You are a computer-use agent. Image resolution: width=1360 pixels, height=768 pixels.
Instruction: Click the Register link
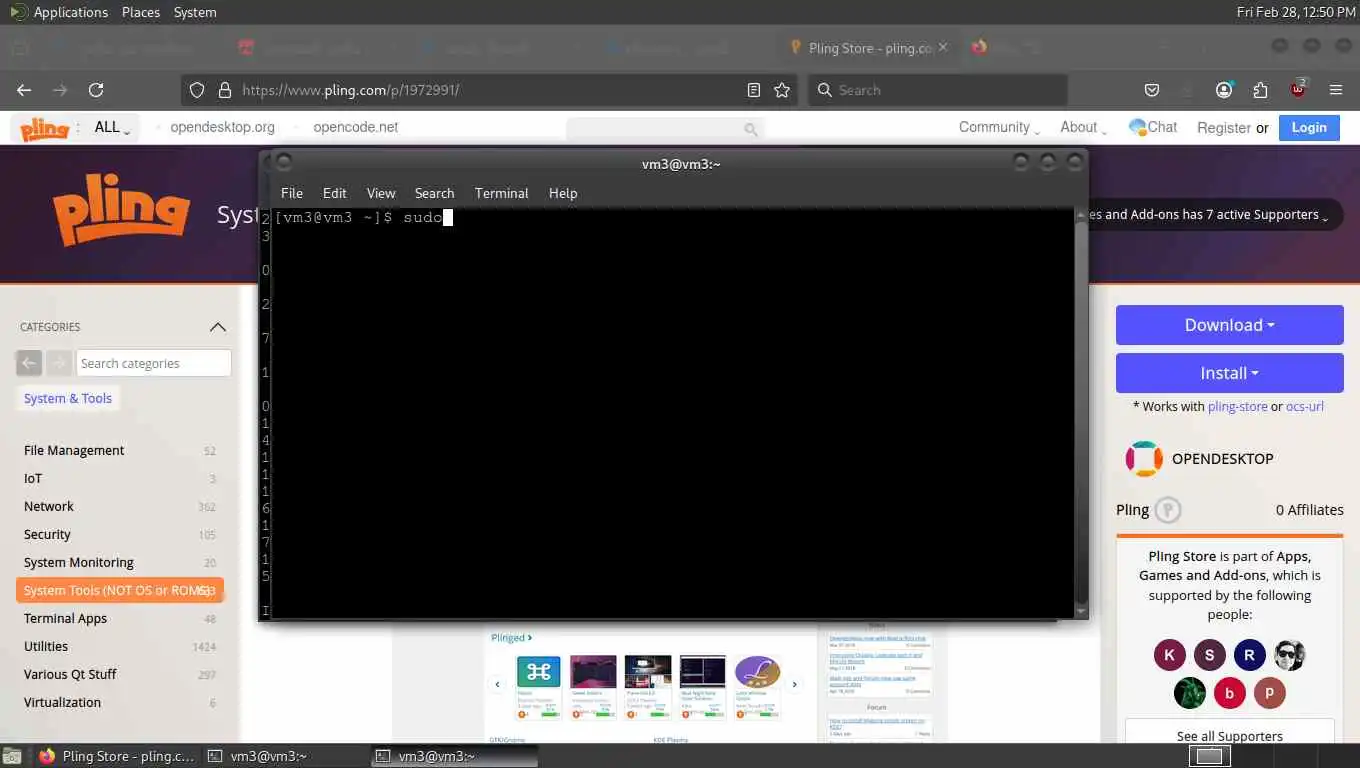[x=1224, y=128]
